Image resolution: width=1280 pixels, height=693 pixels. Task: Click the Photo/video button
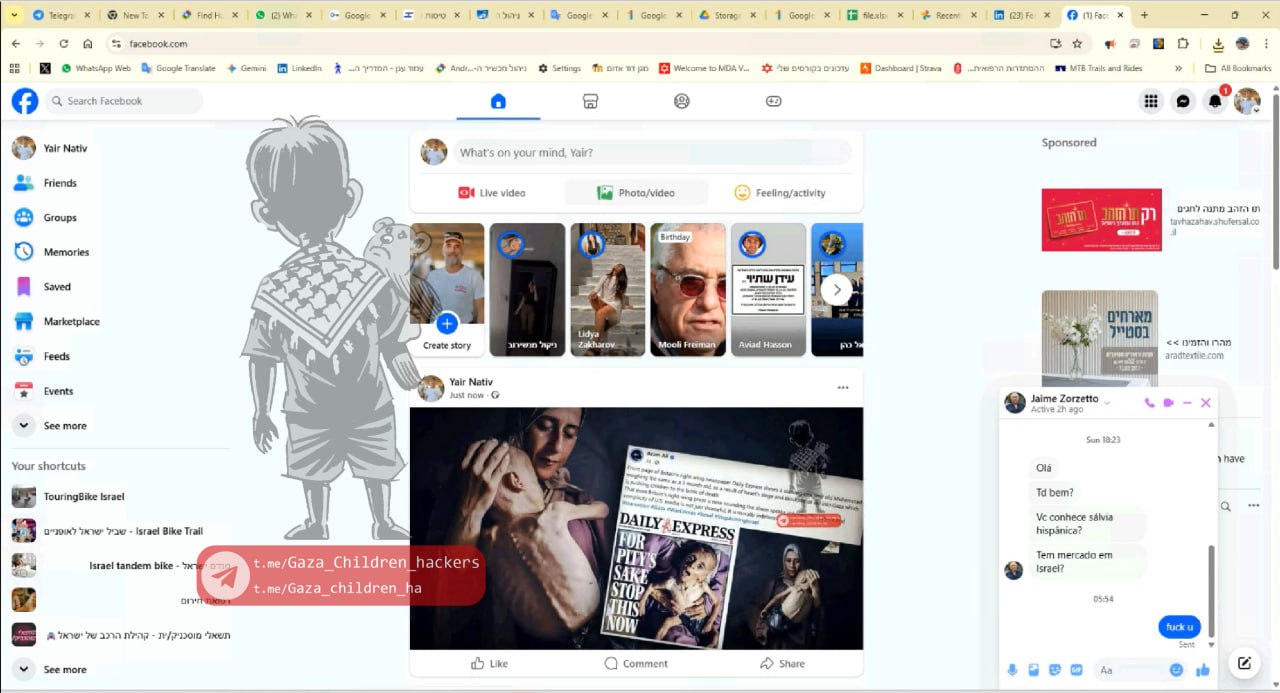pos(636,193)
